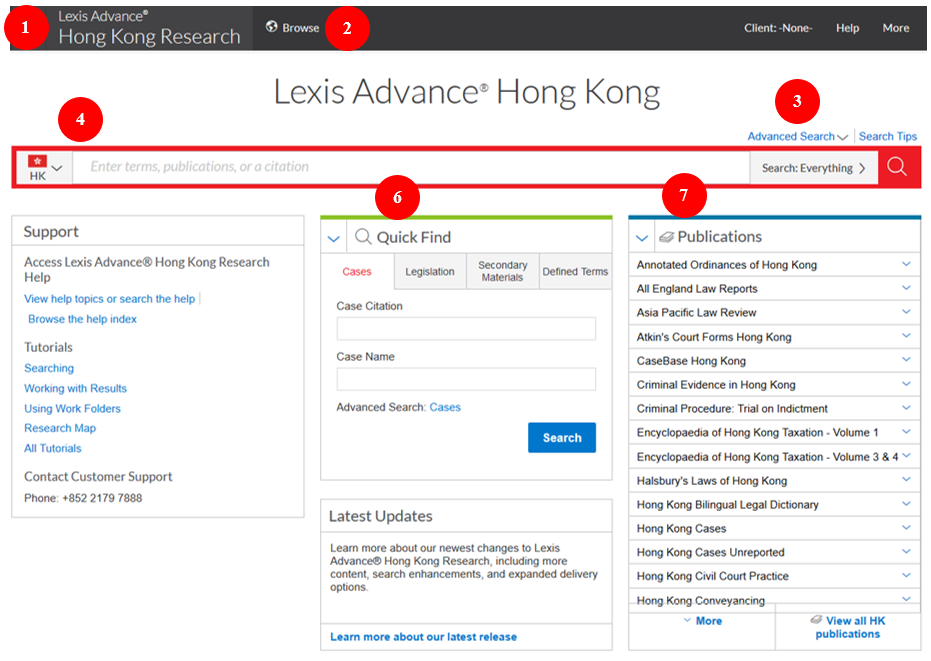Expand Encyclopaedia of Hong Kong Taxation Volume 3 & 4 chevron
The image size is (931, 661).
(906, 456)
